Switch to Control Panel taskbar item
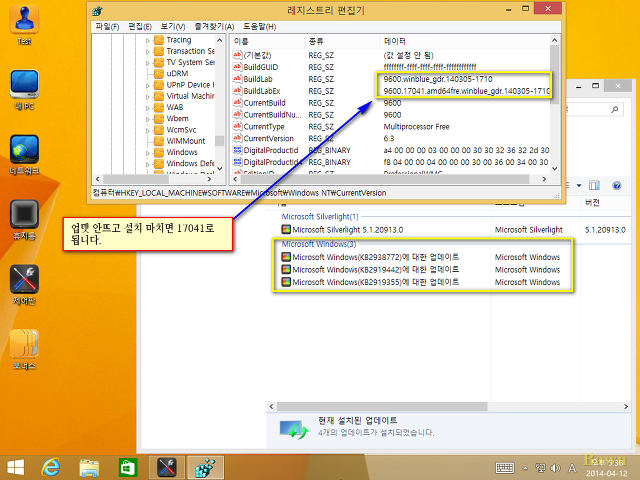 click(167, 468)
